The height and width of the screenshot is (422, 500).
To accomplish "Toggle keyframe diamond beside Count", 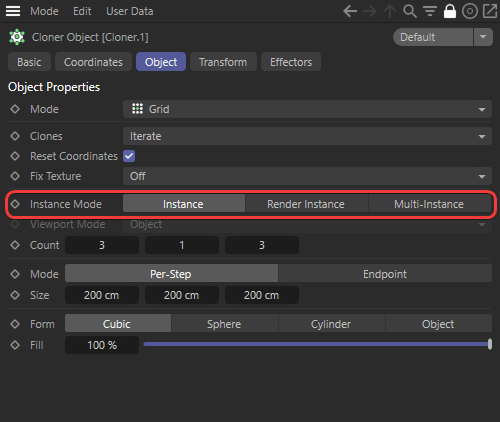I will pyautogui.click(x=15, y=245).
